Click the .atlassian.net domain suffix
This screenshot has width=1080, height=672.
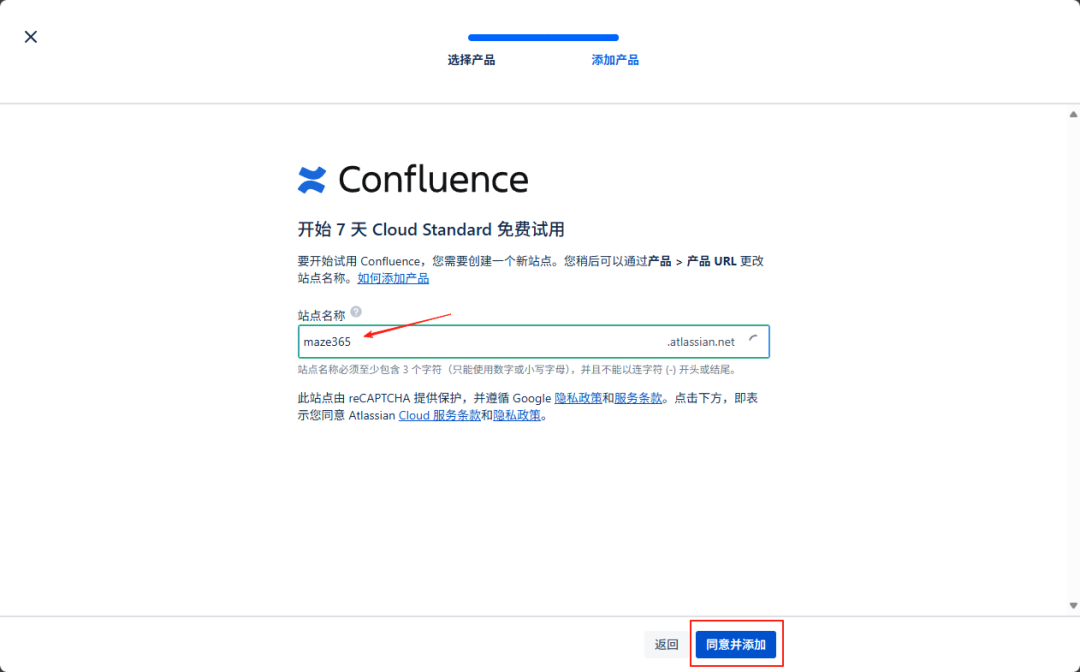click(699, 342)
